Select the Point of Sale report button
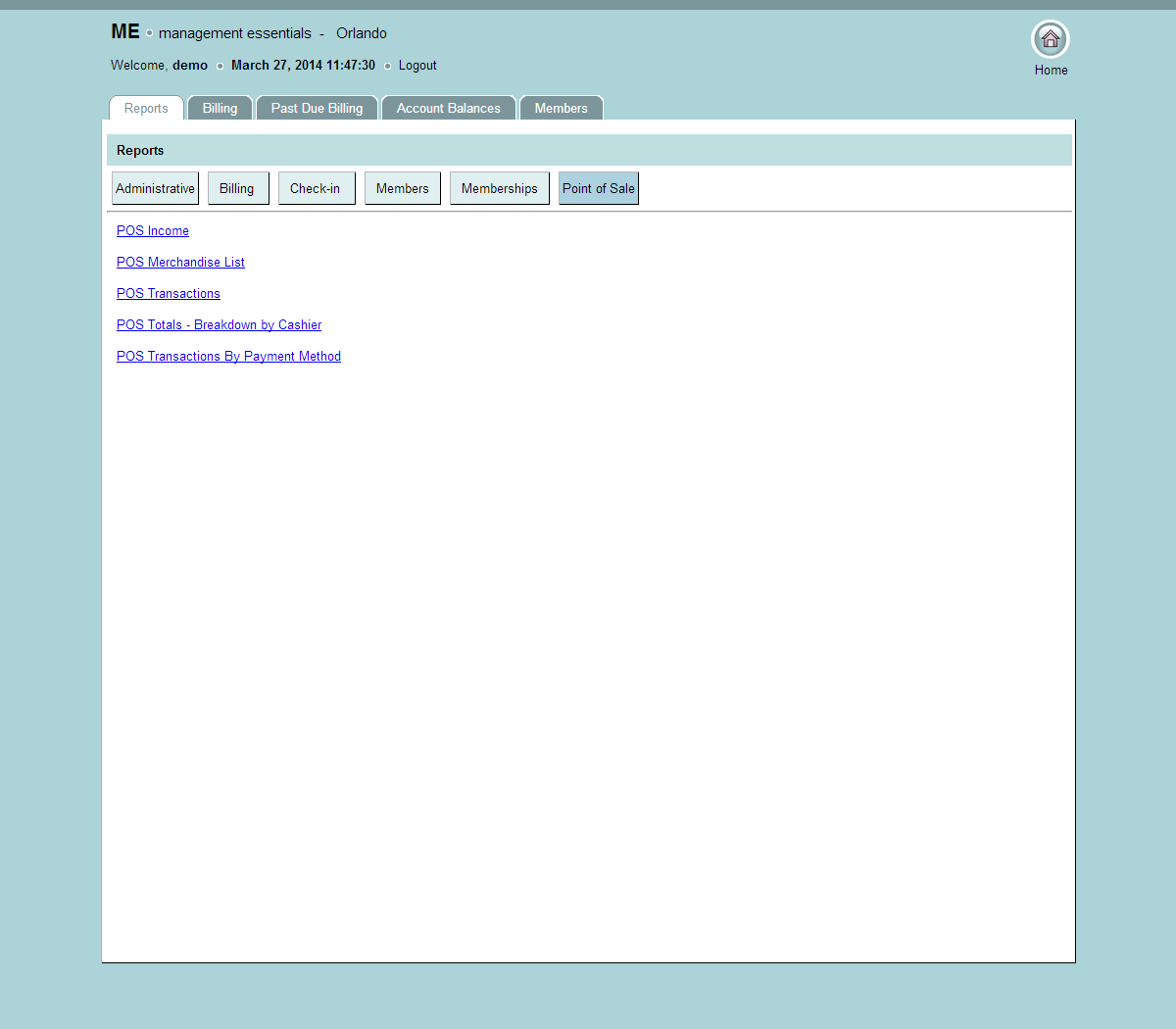This screenshot has height=1029, width=1176. [598, 189]
